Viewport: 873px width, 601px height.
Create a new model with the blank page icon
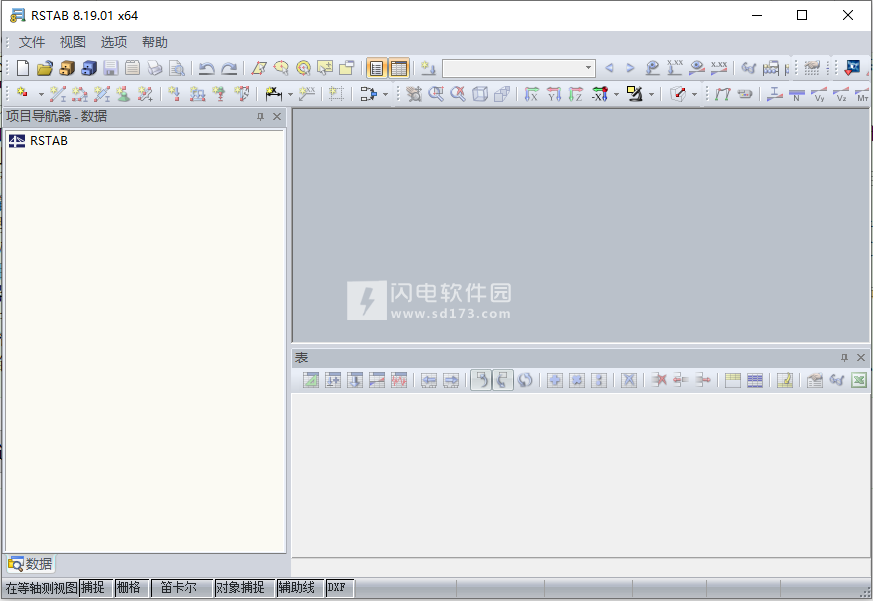point(23,68)
